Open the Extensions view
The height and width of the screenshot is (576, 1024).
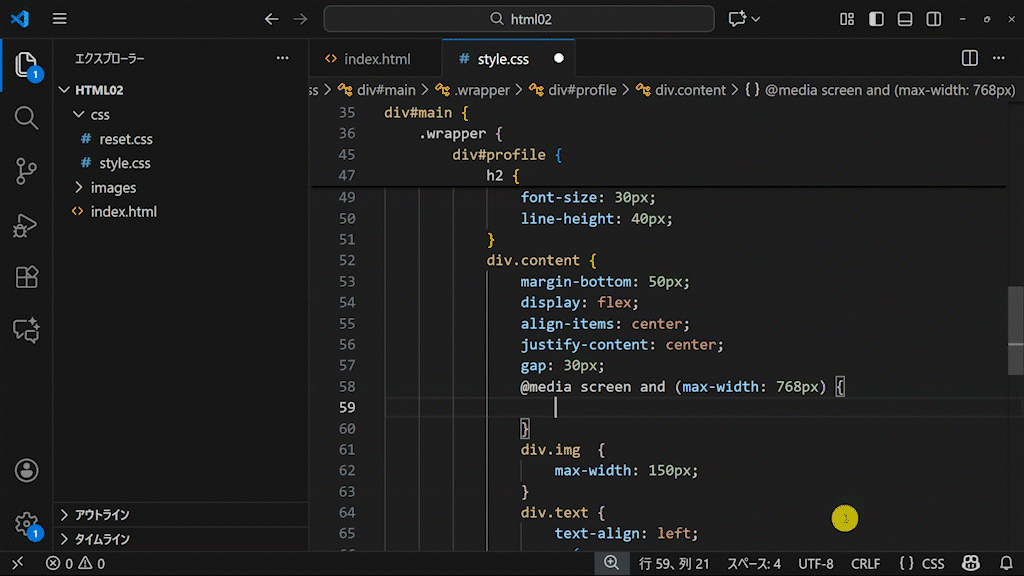[26, 278]
